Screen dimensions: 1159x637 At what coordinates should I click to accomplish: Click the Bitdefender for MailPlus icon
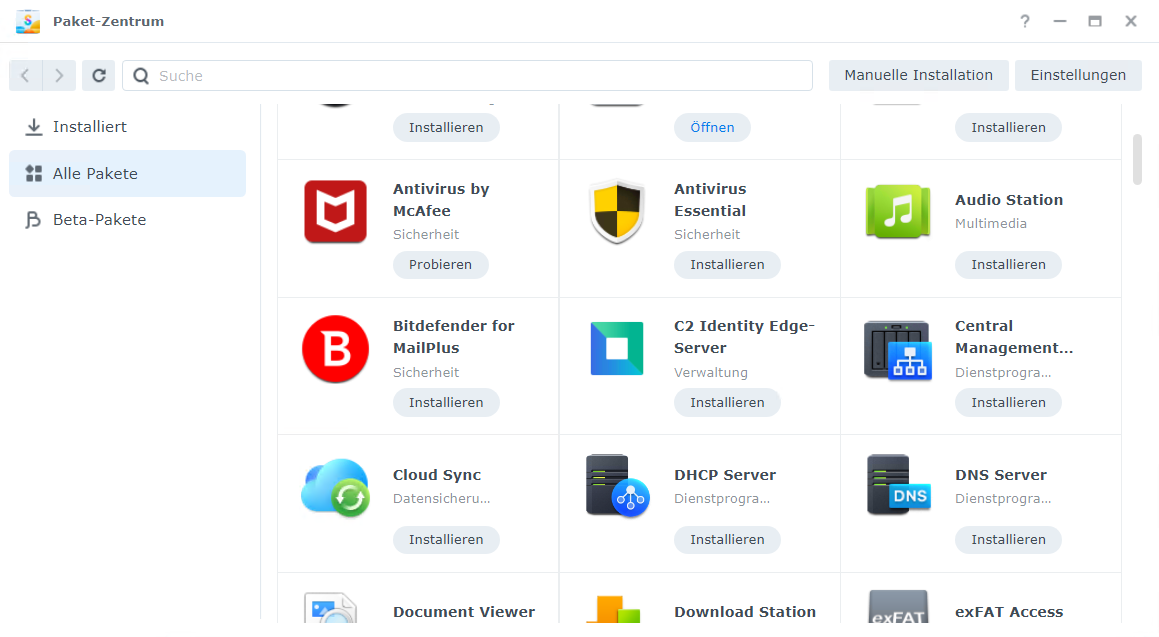(335, 349)
